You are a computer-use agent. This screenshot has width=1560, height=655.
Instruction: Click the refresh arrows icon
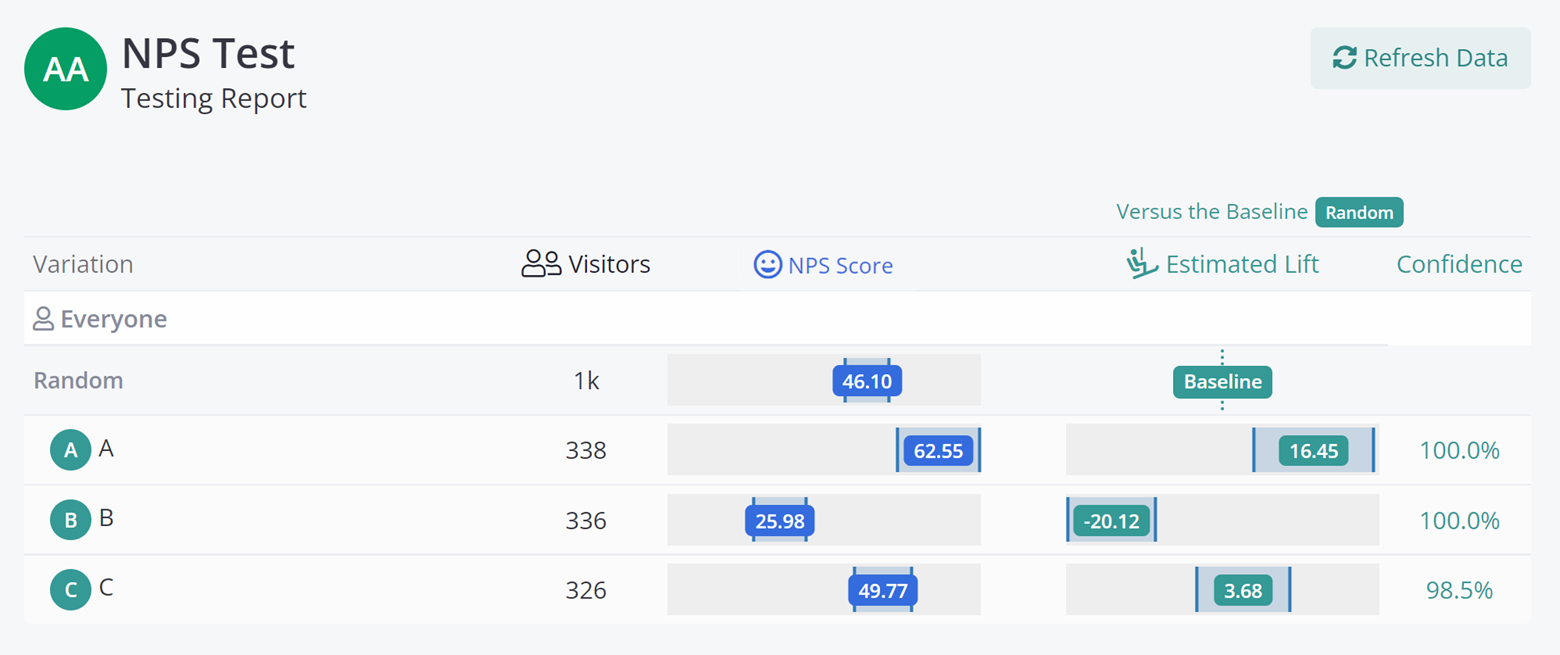[x=1345, y=58]
